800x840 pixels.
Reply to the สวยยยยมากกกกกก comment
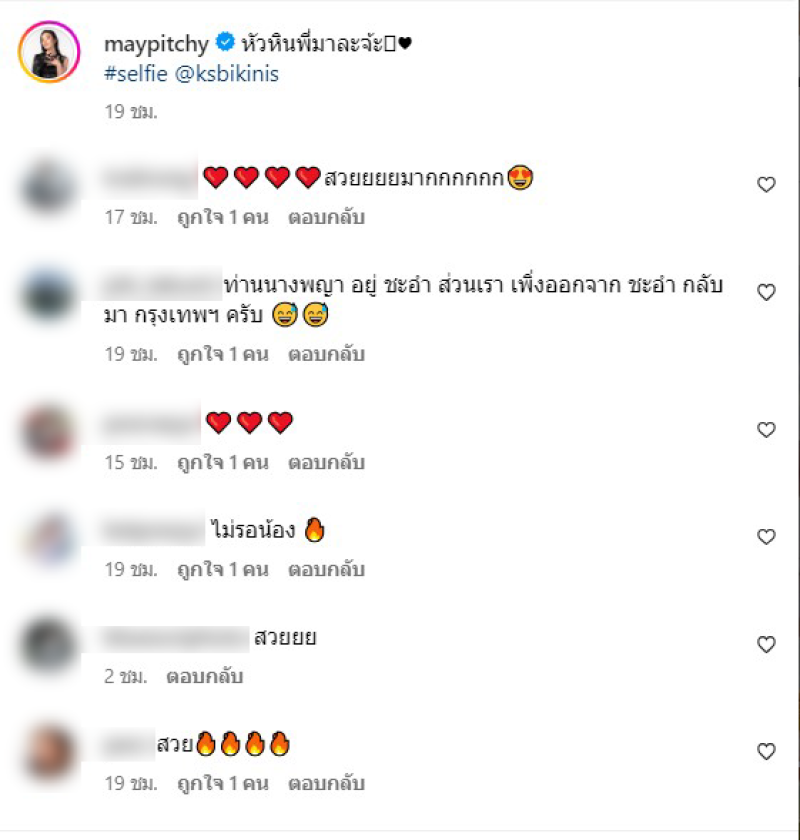click(x=326, y=218)
